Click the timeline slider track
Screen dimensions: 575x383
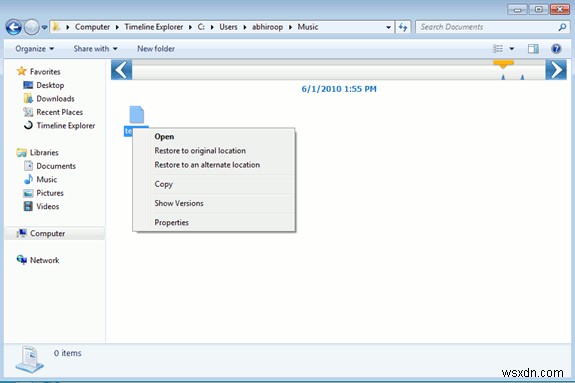(x=338, y=70)
